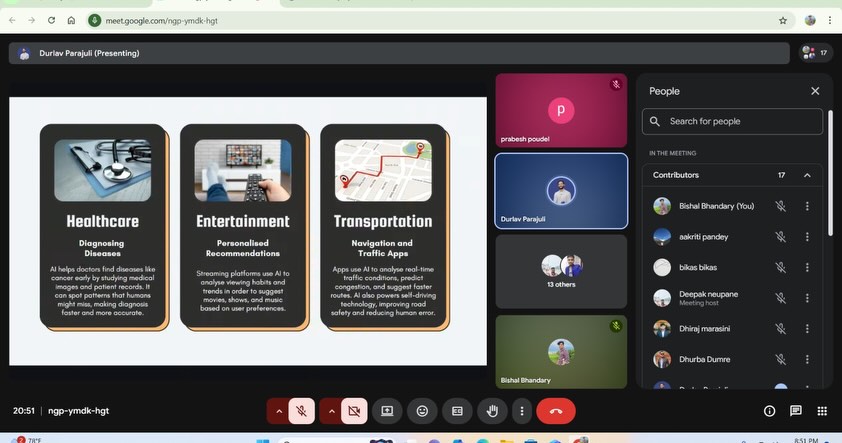
Task: Click muted mic icon for Dhiraj marasini
Action: point(781,329)
